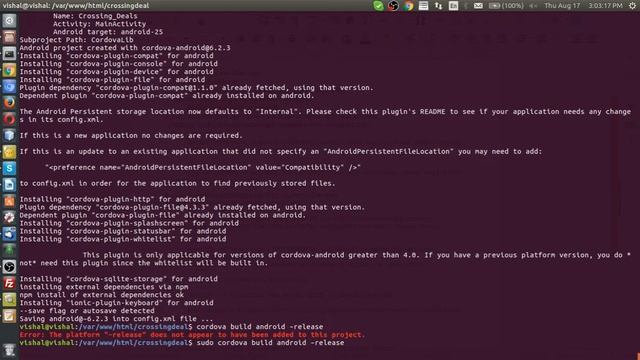Click the Installing "cordova-plugin-statusbar" line
This screenshot has height=360, width=640.
pos(123,231)
